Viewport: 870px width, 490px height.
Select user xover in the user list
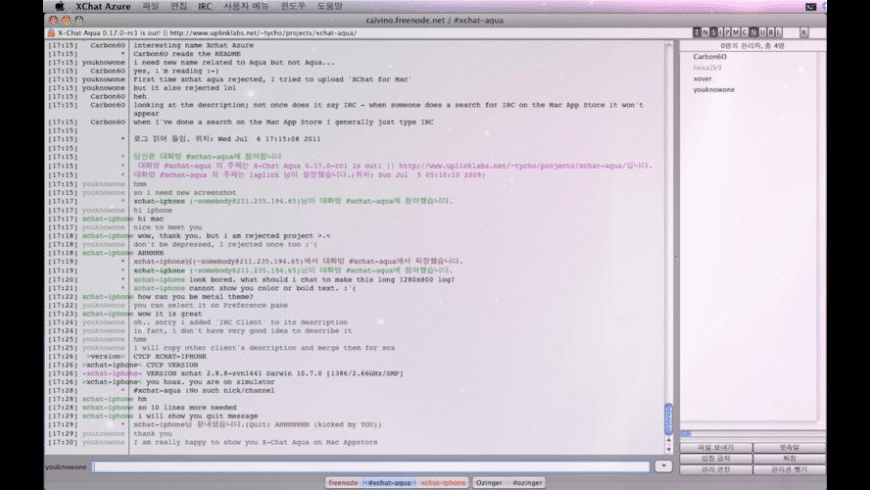[x=702, y=79]
